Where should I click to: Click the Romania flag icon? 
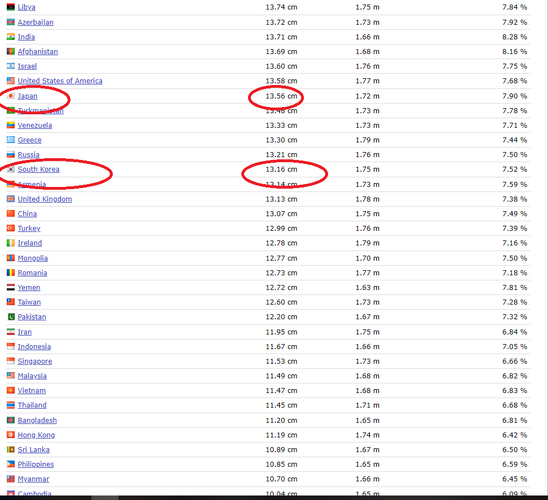pyautogui.click(x=11, y=273)
